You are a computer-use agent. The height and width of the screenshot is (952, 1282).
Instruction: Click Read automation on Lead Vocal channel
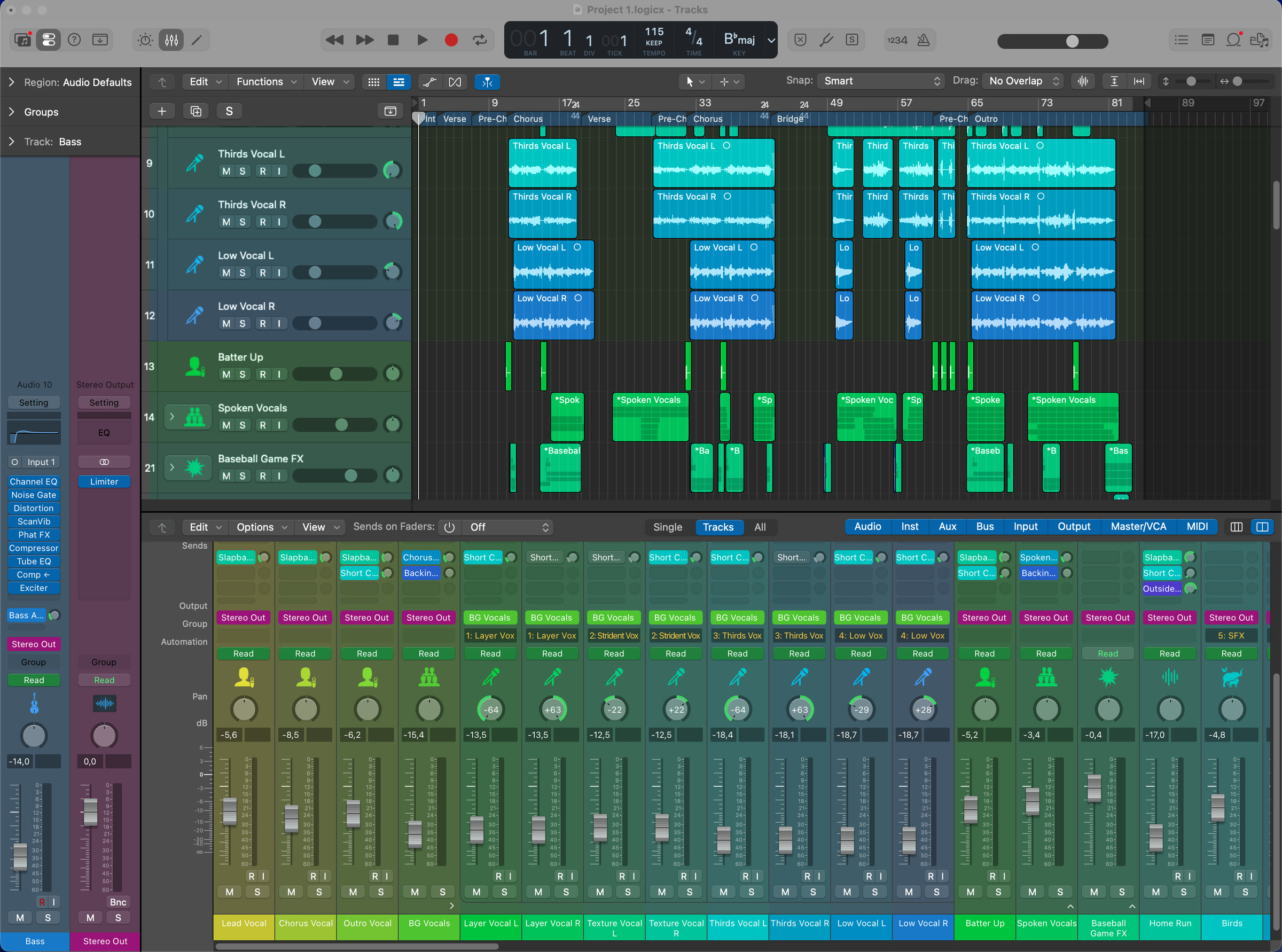(x=243, y=653)
